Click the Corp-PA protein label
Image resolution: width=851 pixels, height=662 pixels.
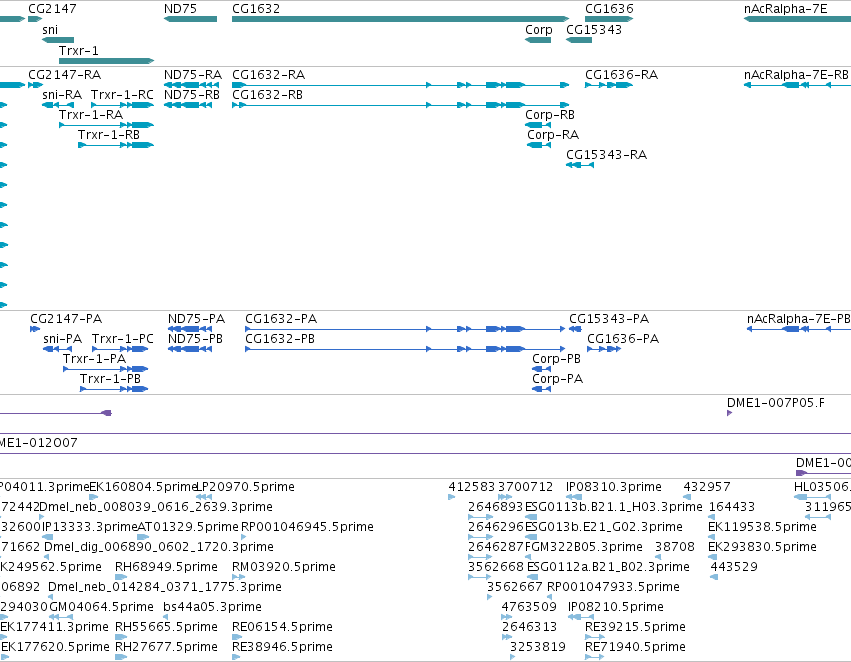pos(557,379)
